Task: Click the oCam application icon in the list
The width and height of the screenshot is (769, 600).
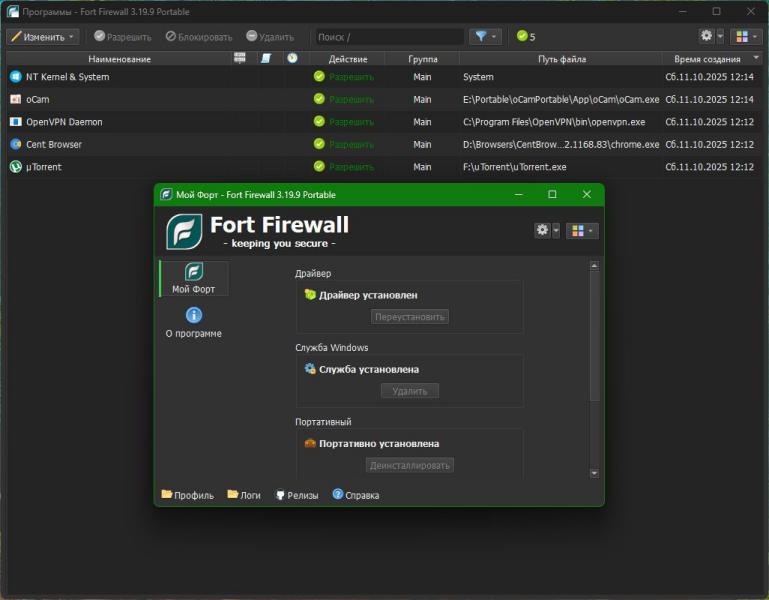Action: click(16, 99)
